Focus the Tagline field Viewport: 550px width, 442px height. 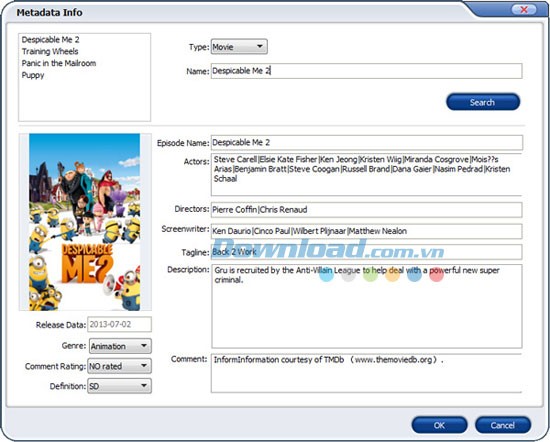coord(366,252)
